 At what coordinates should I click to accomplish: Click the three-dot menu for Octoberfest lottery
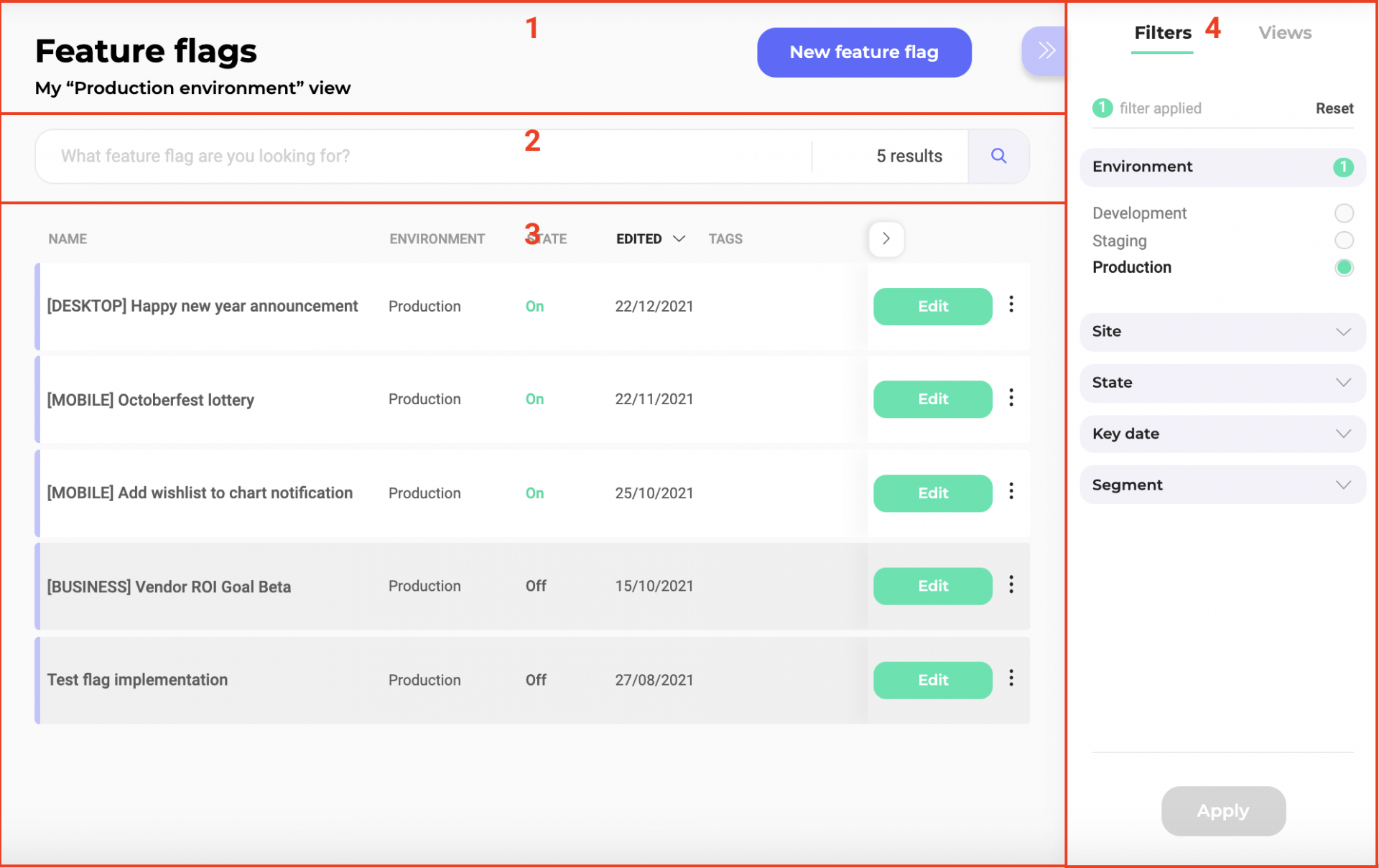(x=1011, y=399)
